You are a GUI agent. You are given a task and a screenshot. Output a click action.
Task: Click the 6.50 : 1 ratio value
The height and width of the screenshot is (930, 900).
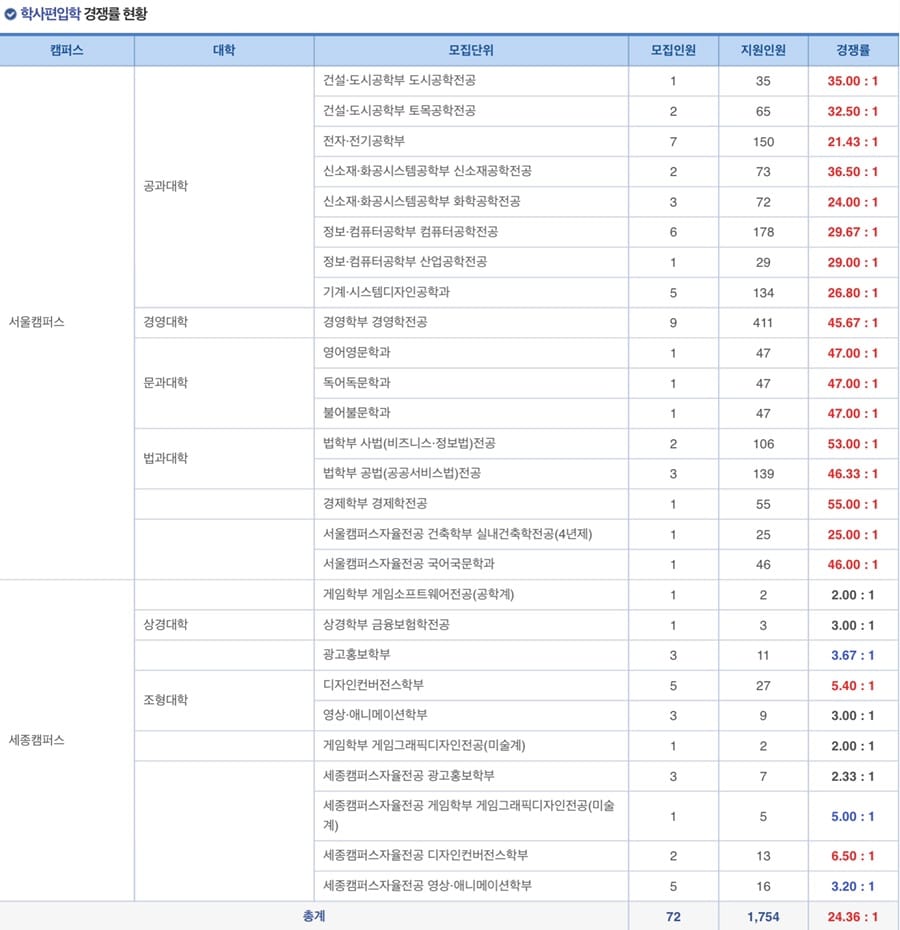(853, 856)
